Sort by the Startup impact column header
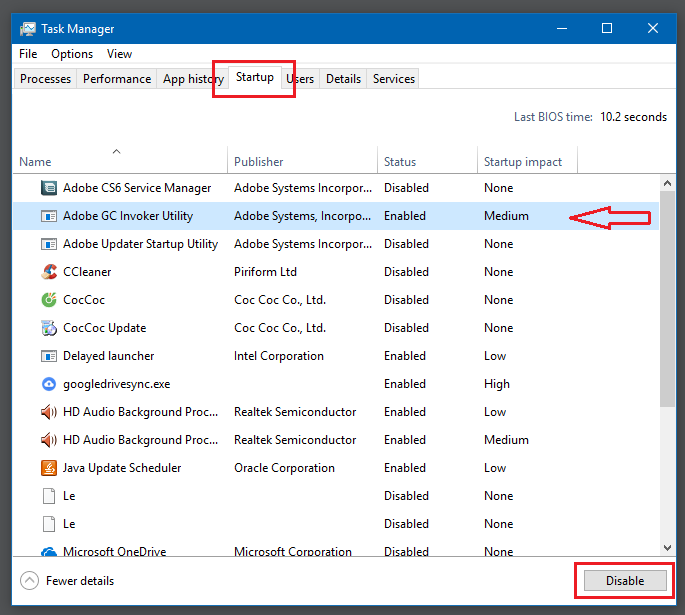 527,159
